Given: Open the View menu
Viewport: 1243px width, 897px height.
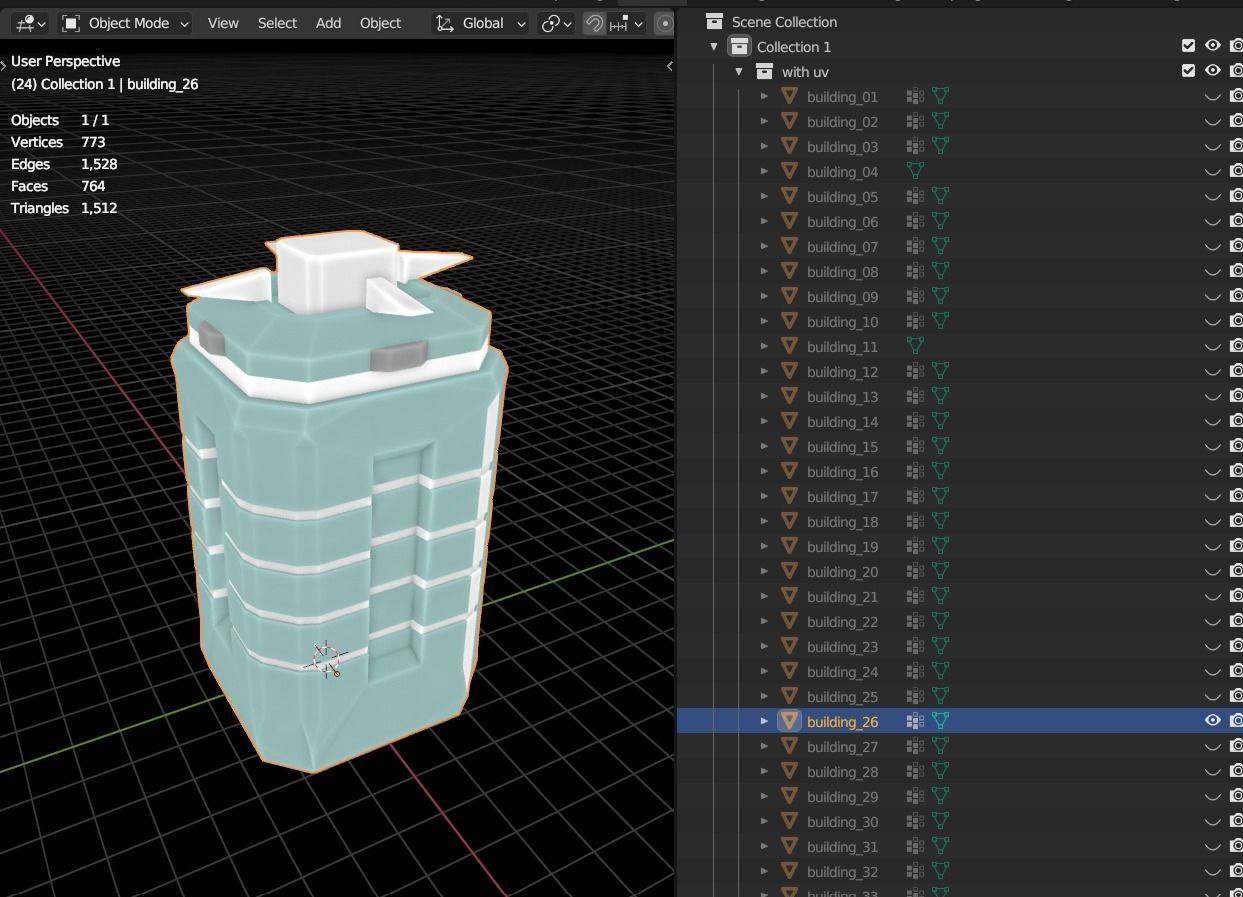Looking at the screenshot, I should 223,23.
